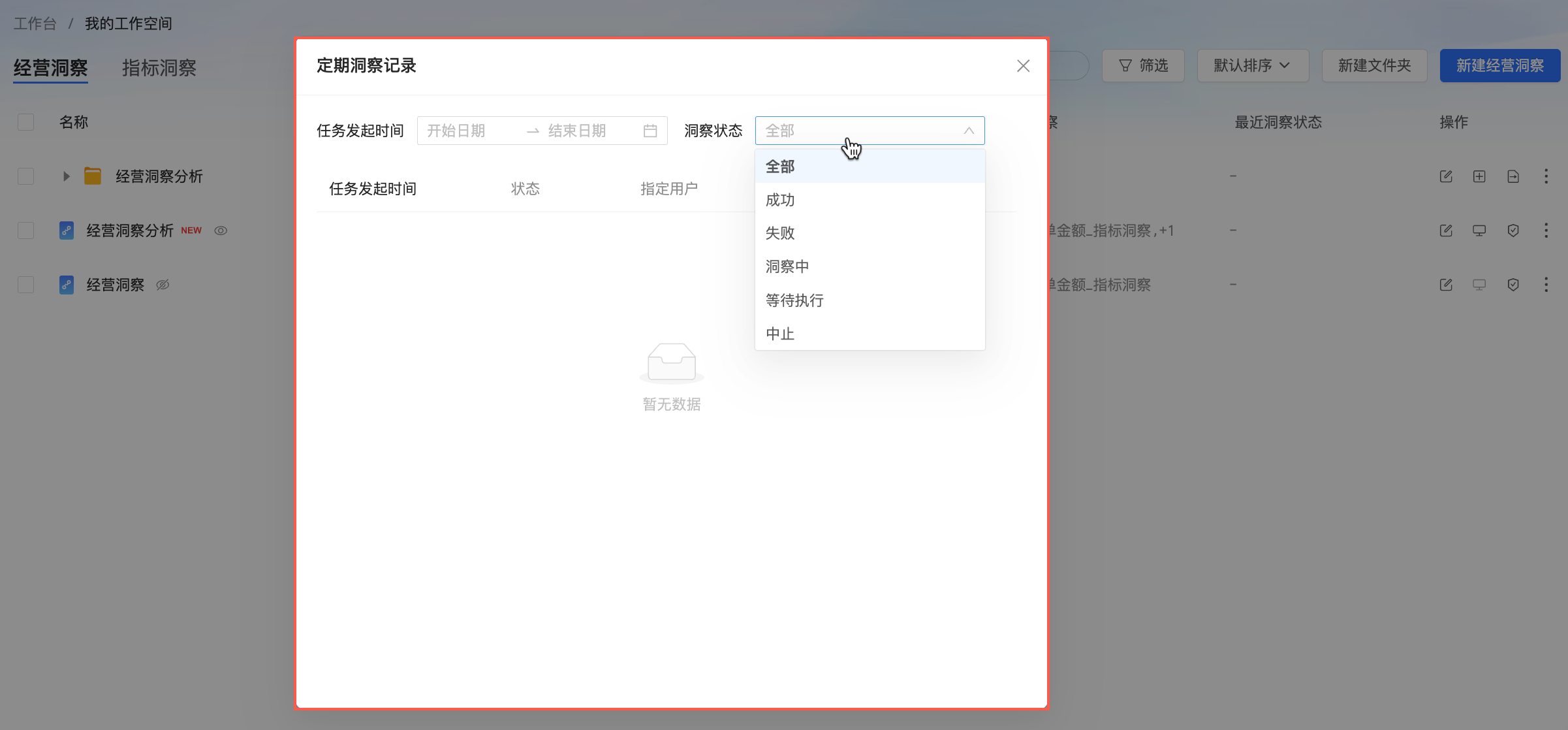This screenshot has height=730, width=1568.
Task: Click monitor icon for 经营洞察分析 NEW row
Action: (1479, 230)
